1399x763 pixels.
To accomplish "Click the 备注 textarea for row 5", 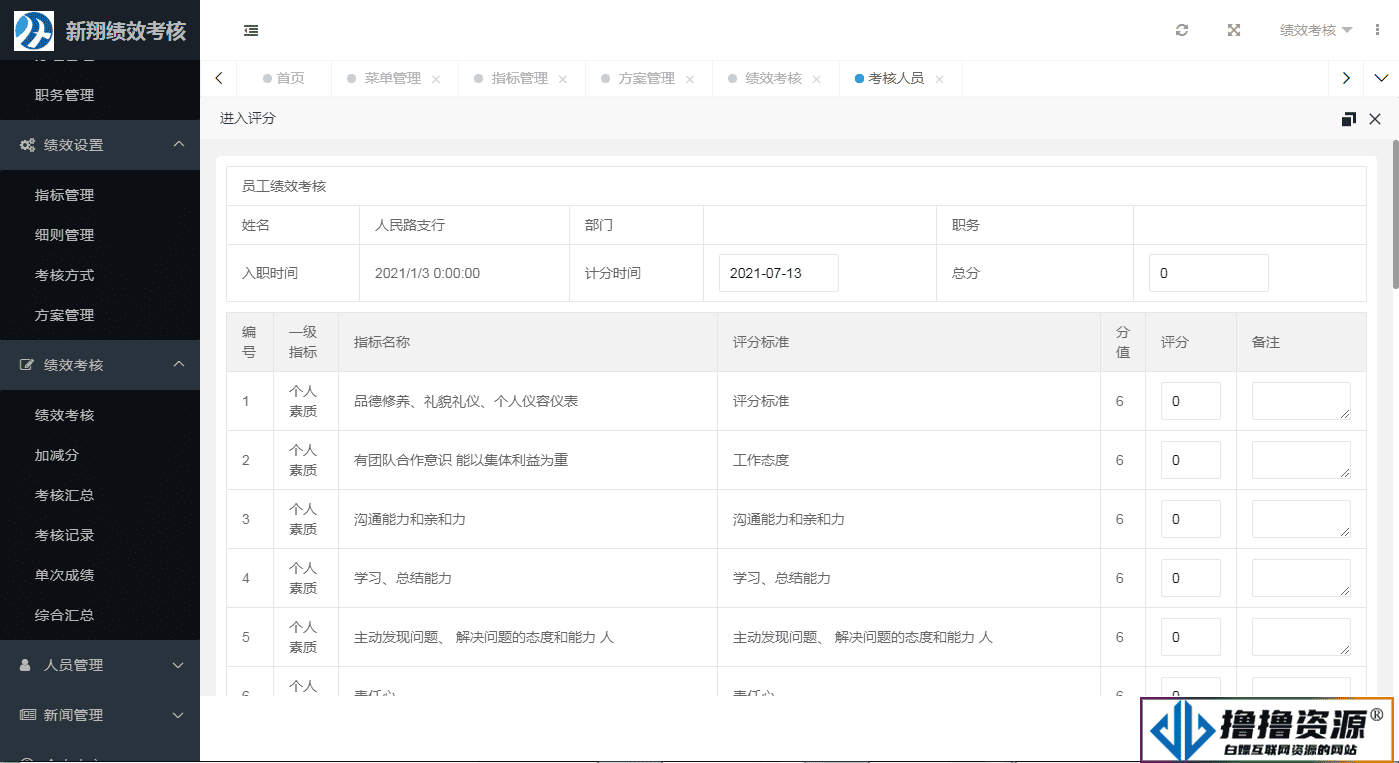I will (1301, 637).
